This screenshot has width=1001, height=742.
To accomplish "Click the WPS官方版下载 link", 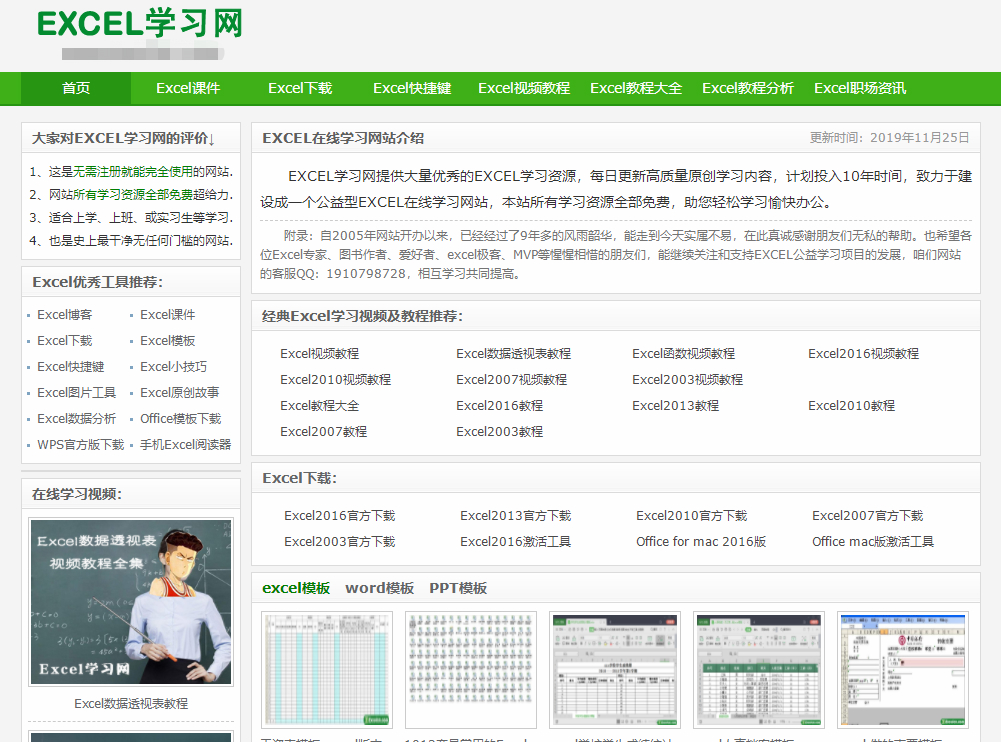I will pos(80,444).
